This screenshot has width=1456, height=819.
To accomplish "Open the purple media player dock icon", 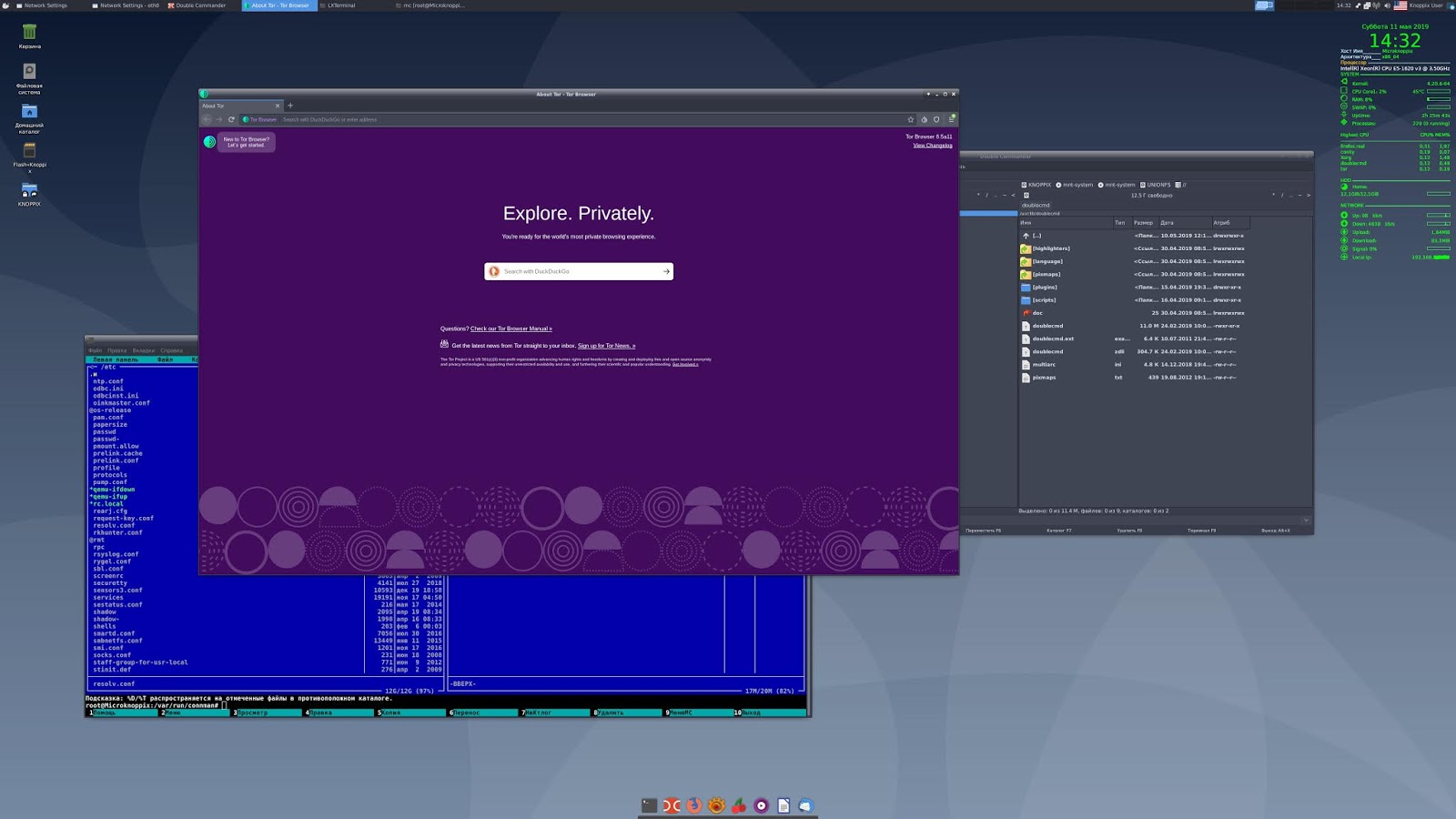I will [761, 805].
